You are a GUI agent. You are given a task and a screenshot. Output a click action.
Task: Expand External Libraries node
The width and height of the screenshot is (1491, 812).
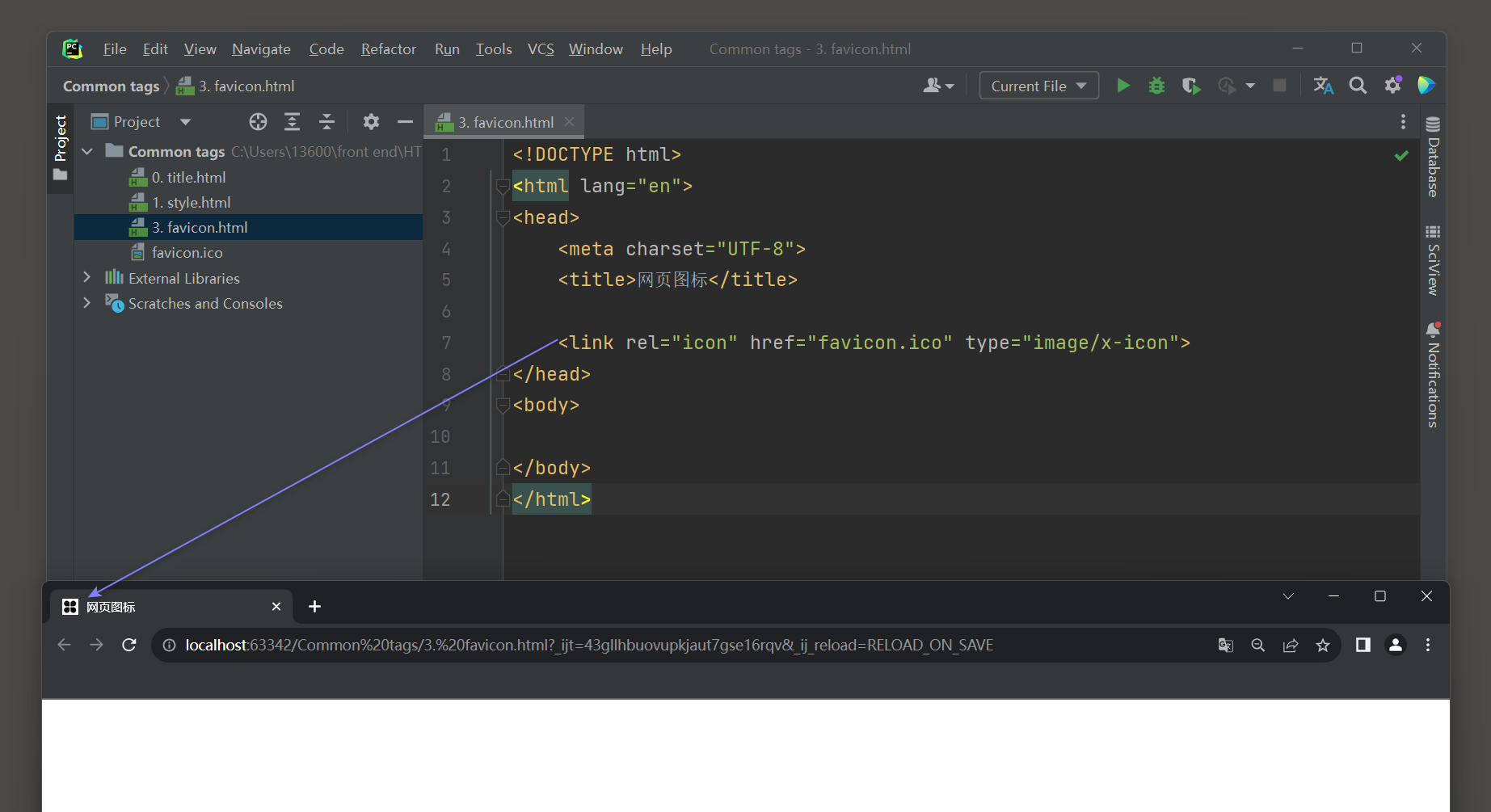pyautogui.click(x=87, y=277)
